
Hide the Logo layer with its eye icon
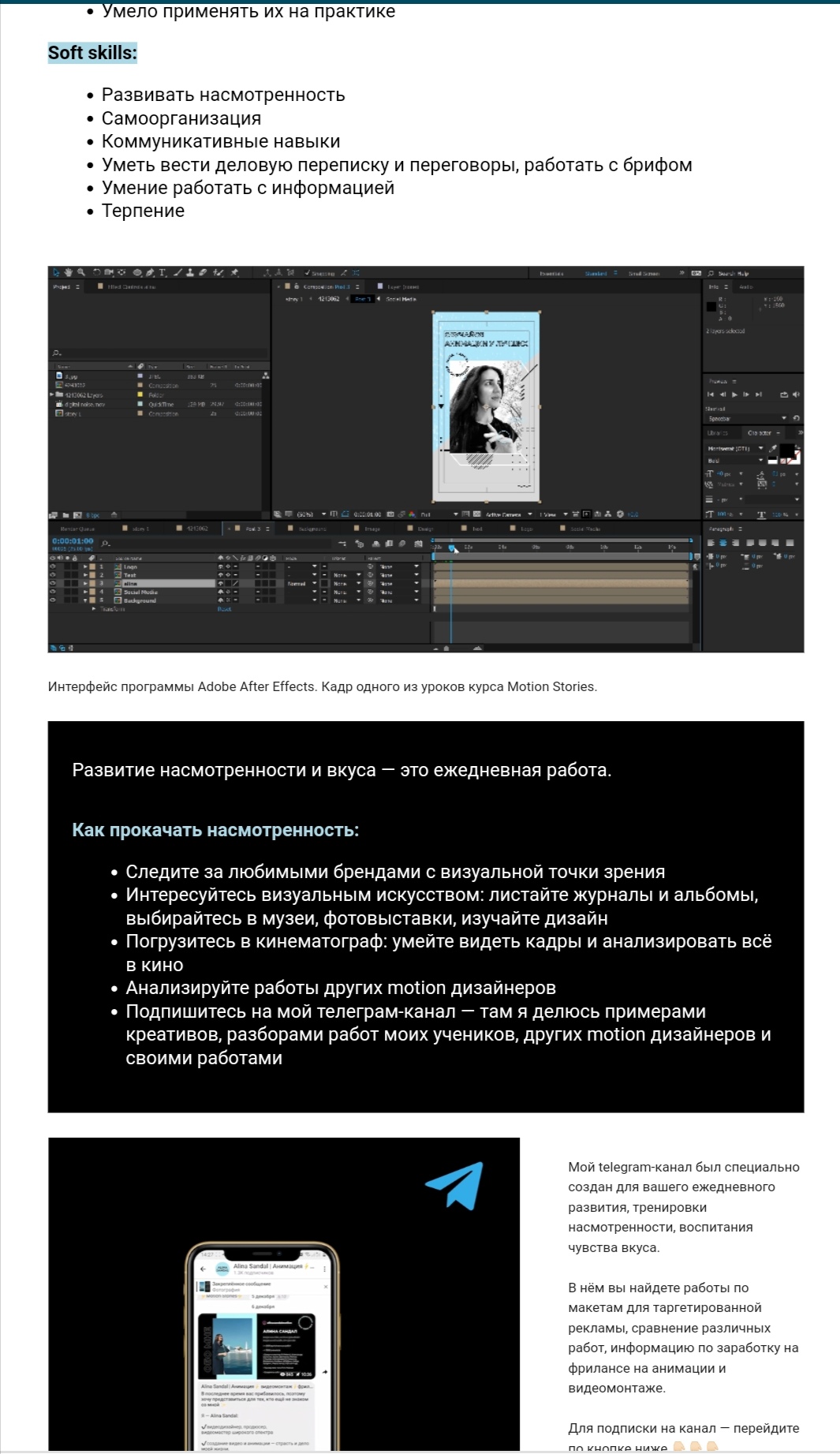pyautogui.click(x=54, y=566)
